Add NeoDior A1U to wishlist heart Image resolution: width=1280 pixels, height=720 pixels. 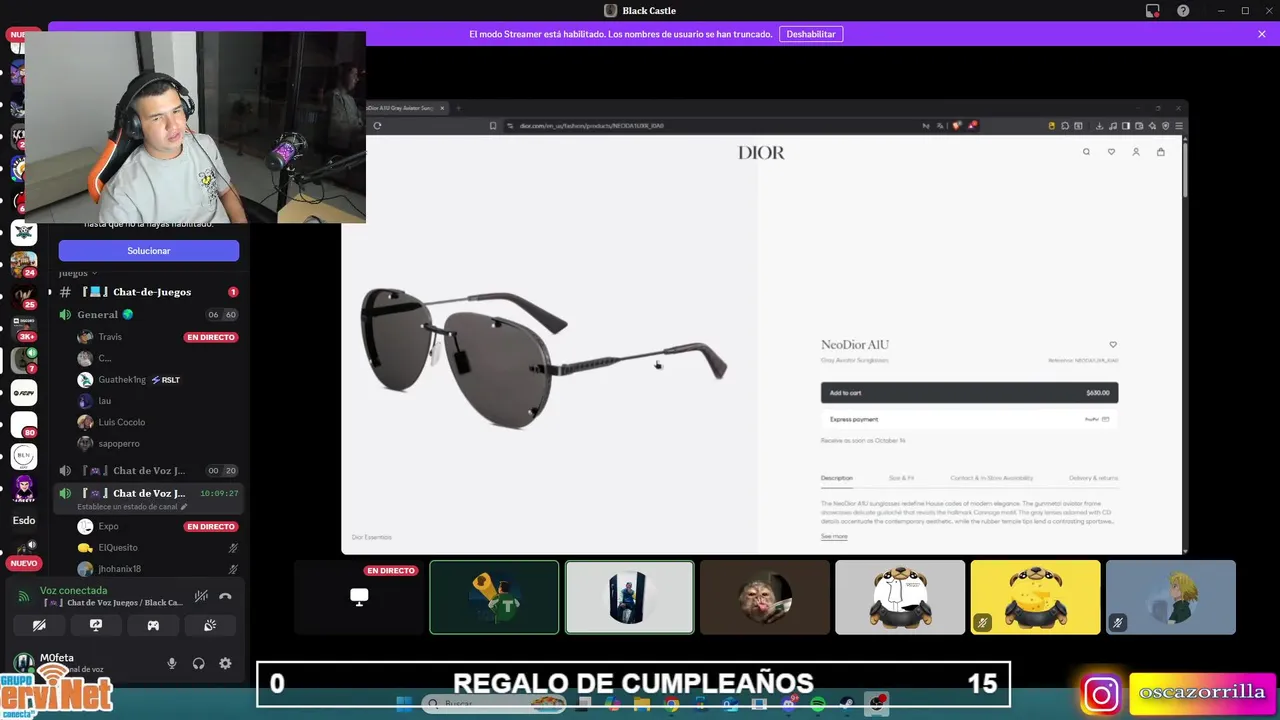(1113, 345)
